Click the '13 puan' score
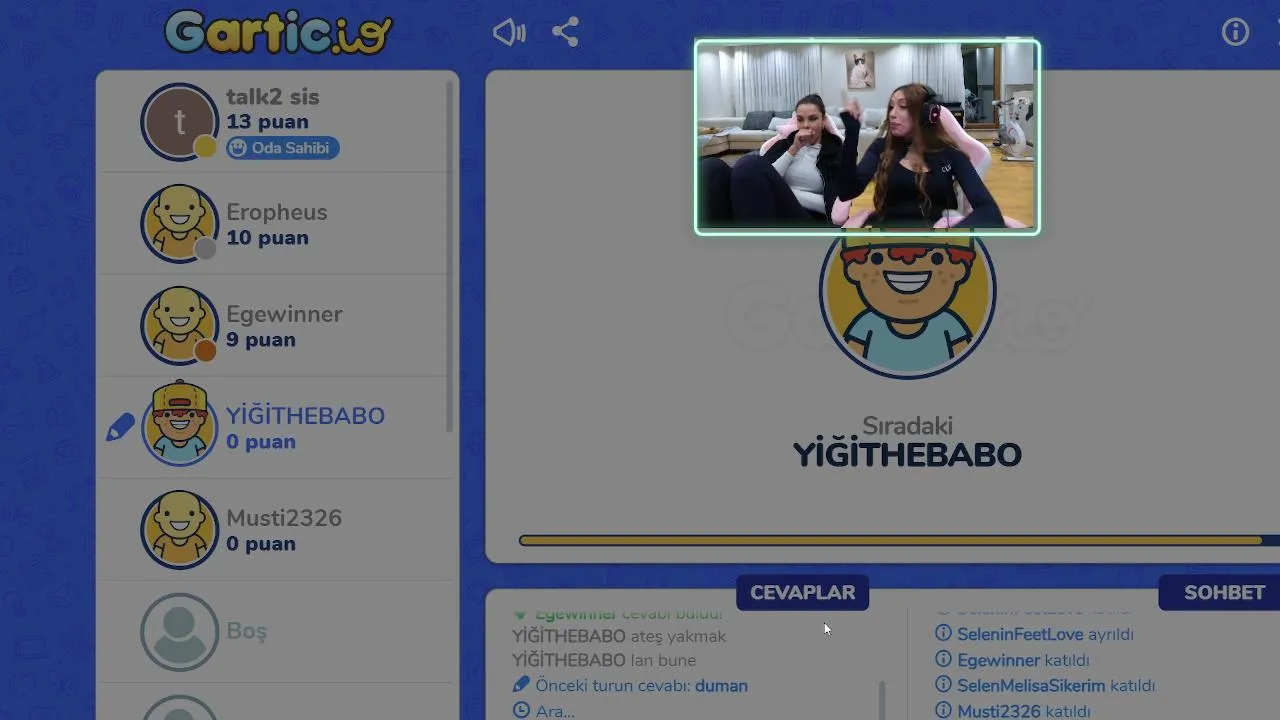1280x720 pixels. [267, 122]
